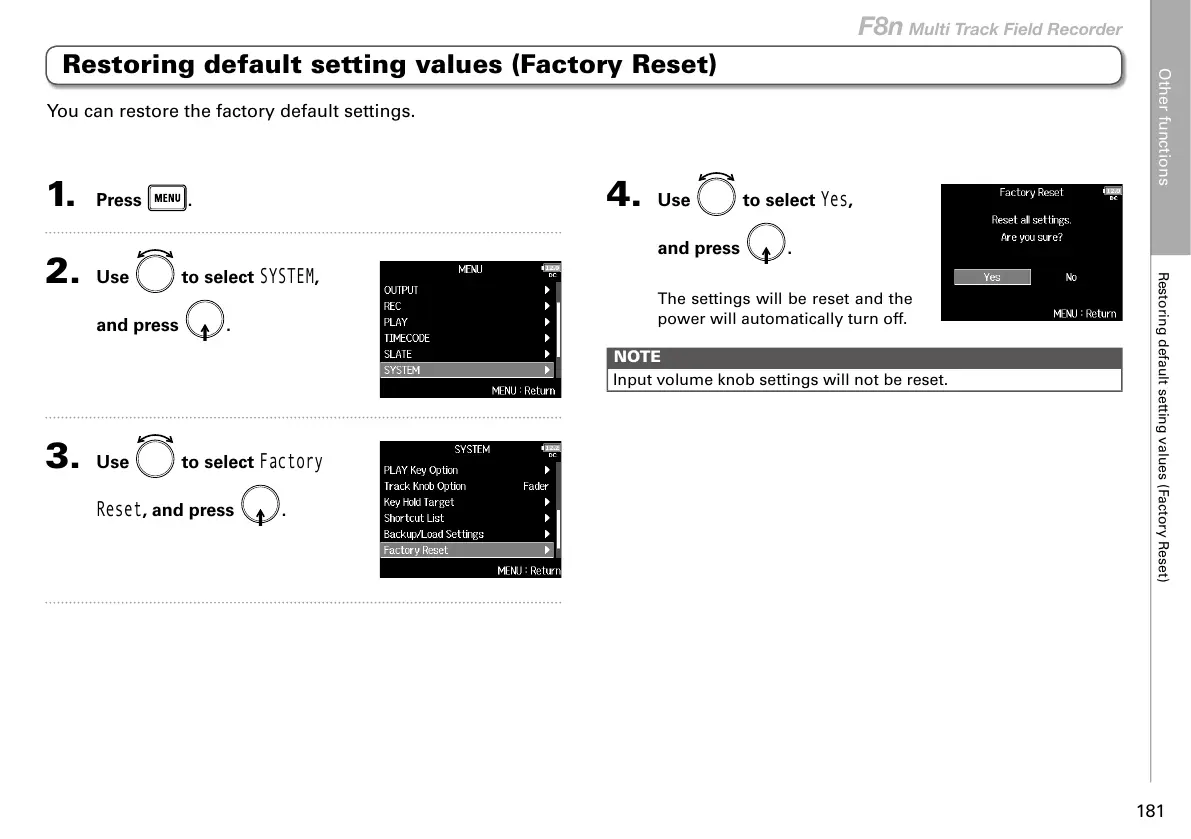Click Reset all settings. dialog text
1191x839 pixels.
point(1031,219)
